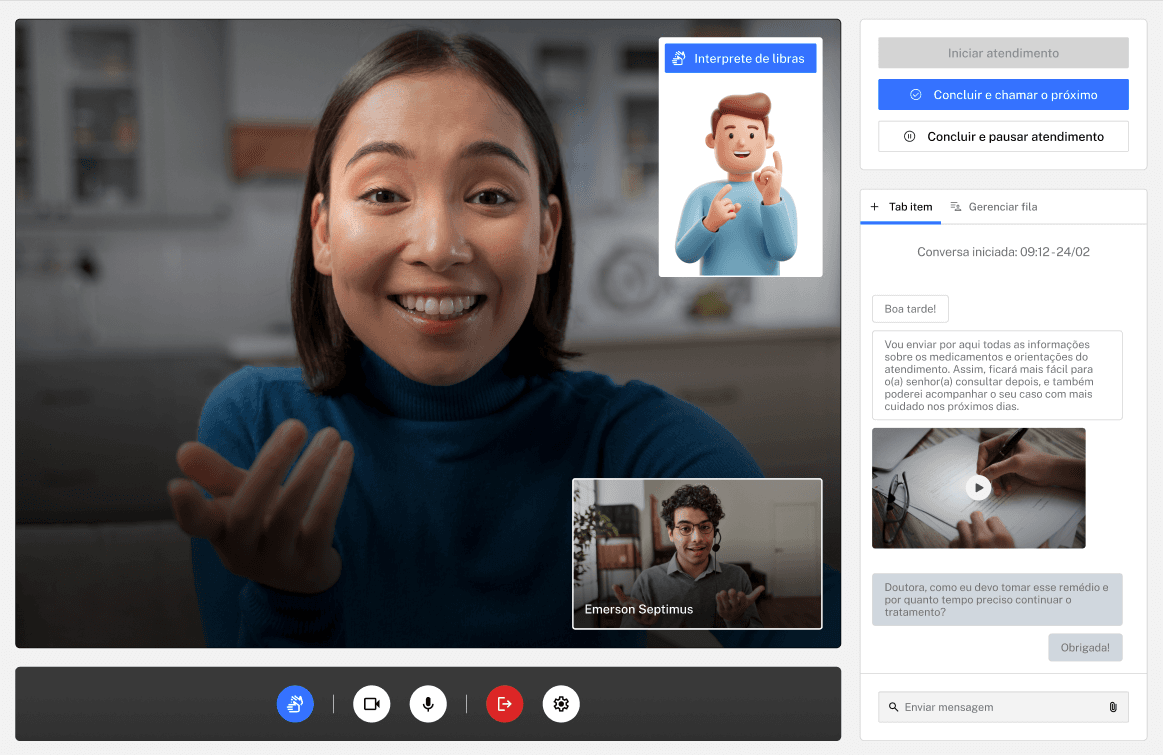Mute the microphone
Screen dimensions: 1163x755
428,704
